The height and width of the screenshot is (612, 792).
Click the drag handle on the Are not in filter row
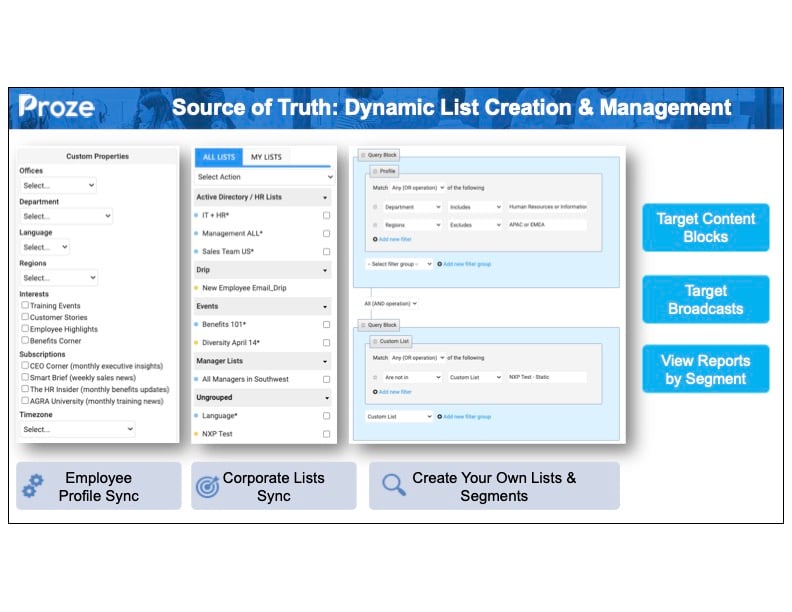(x=375, y=377)
